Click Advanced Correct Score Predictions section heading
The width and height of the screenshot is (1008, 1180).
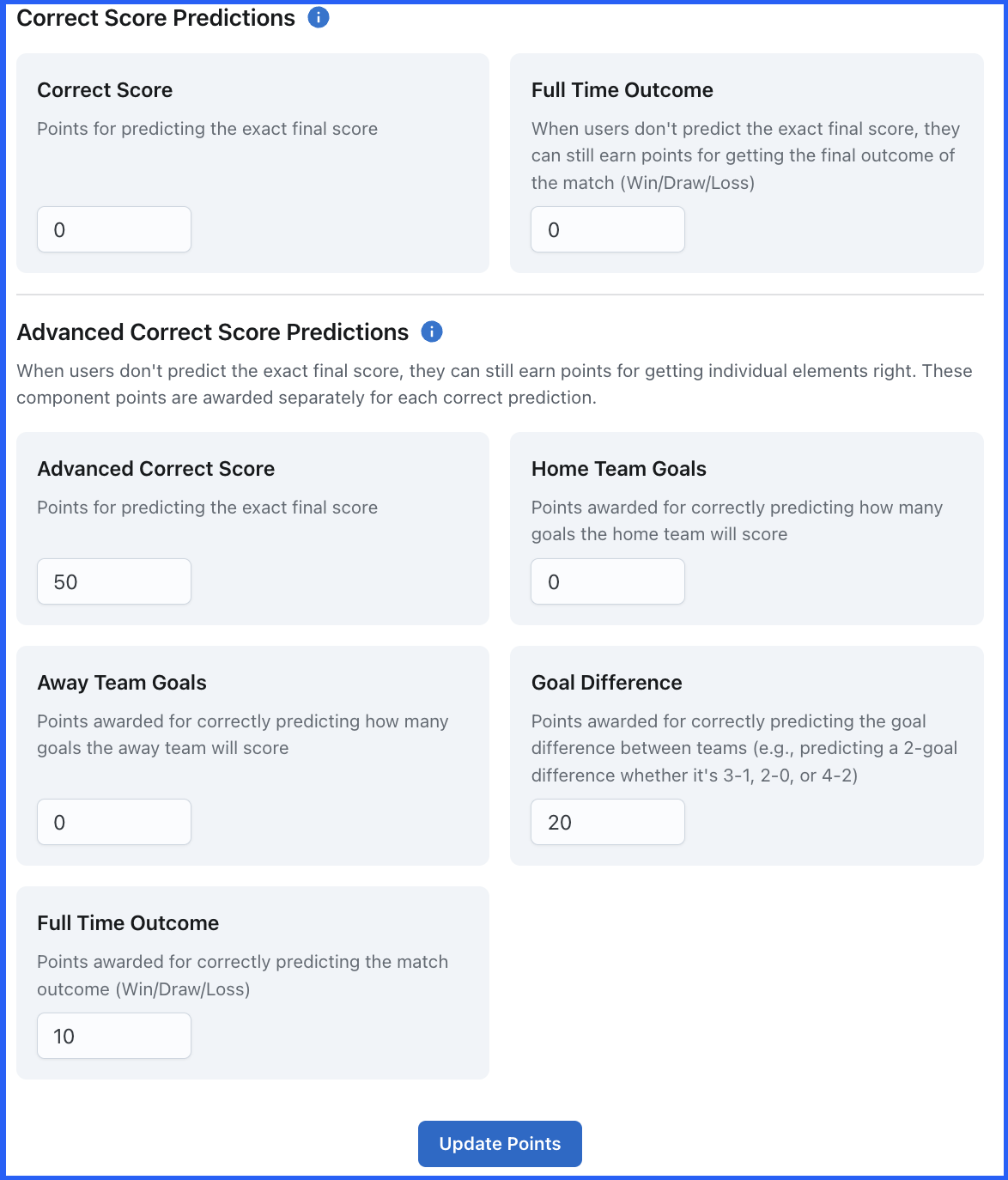coord(213,332)
